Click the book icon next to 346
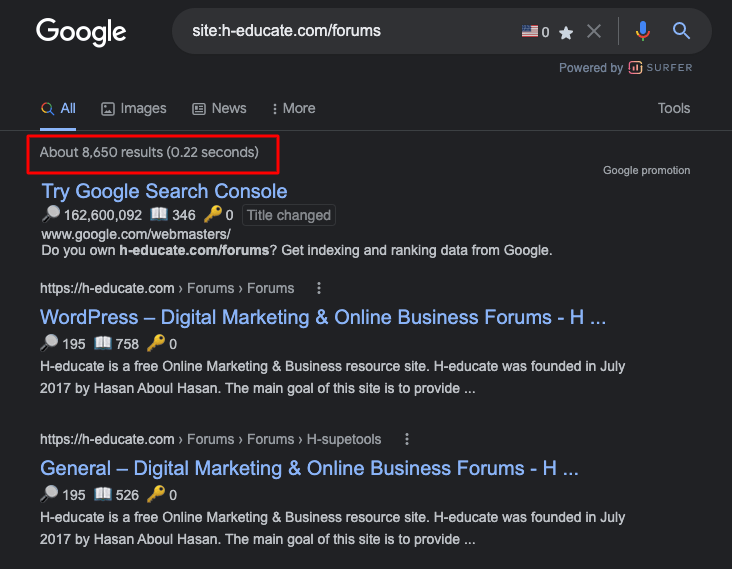 pyautogui.click(x=159, y=214)
